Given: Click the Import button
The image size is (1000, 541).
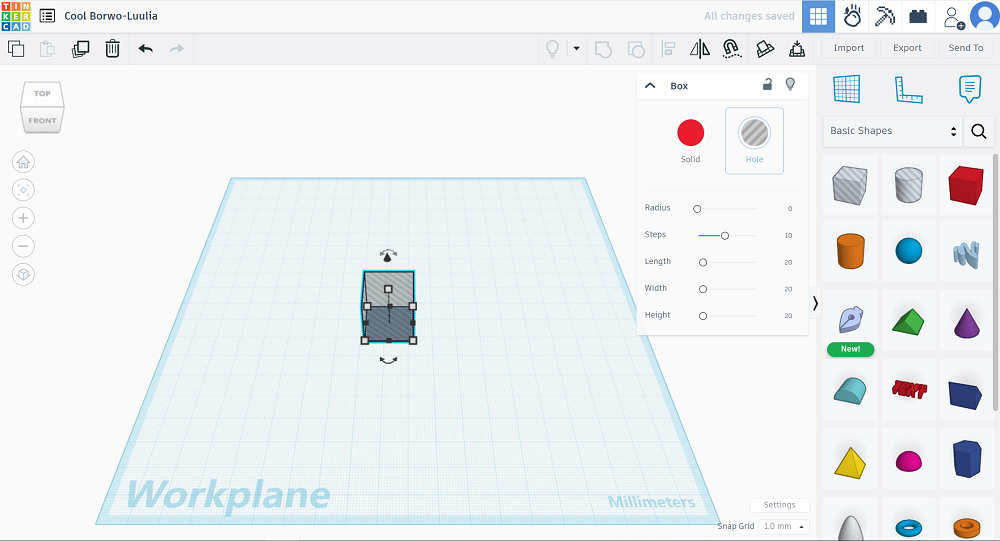Looking at the screenshot, I should pos(849,48).
